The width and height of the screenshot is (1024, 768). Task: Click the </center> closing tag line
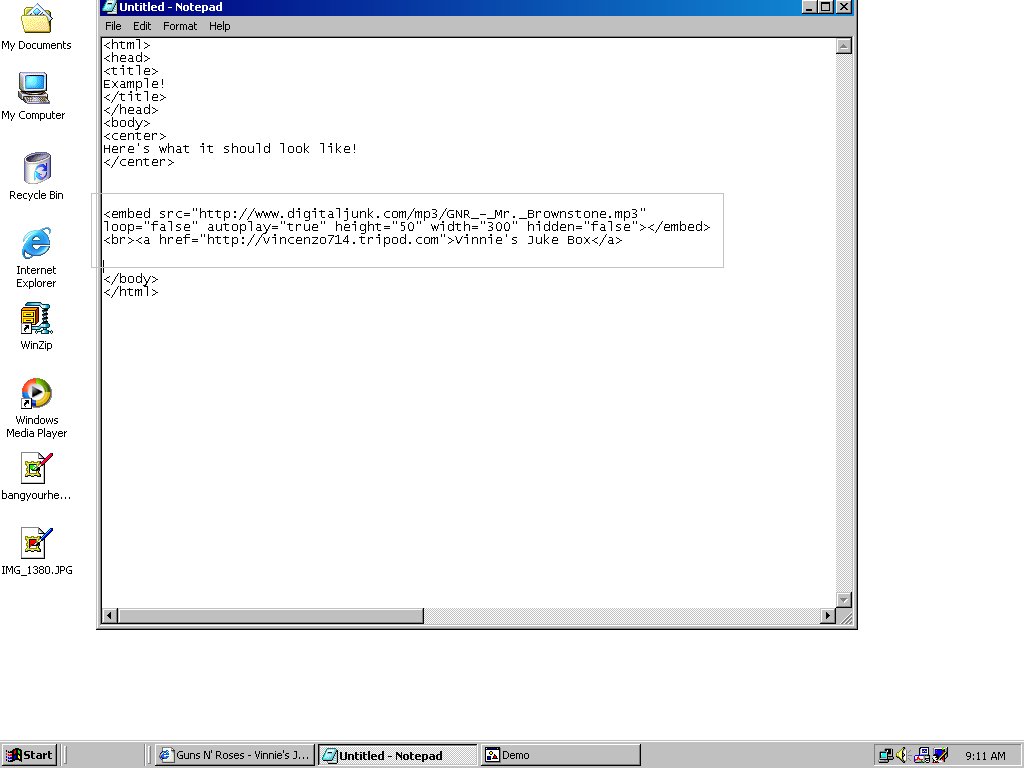tap(138, 162)
